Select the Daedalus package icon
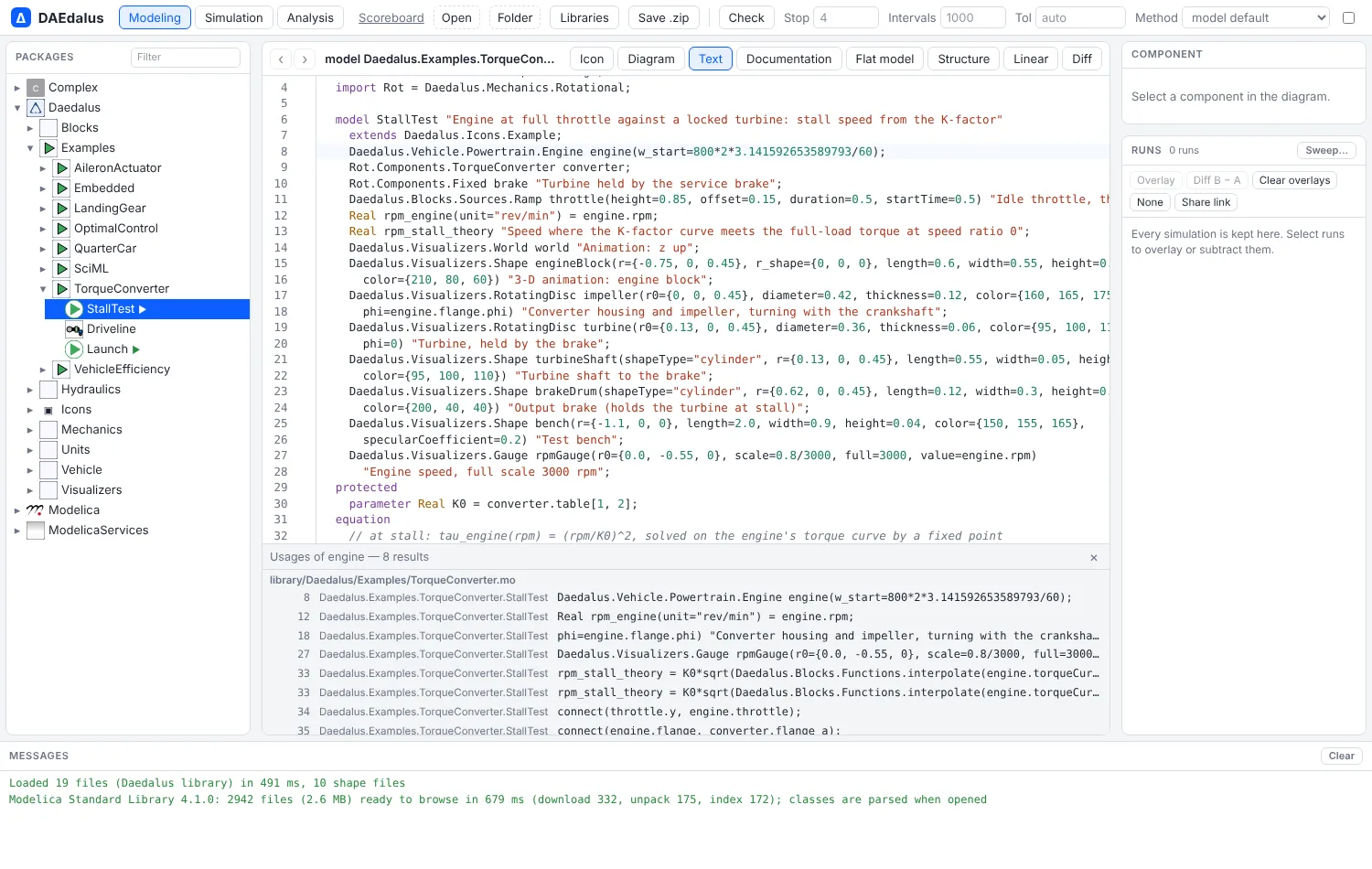This screenshot has width=1372, height=869. point(36,108)
